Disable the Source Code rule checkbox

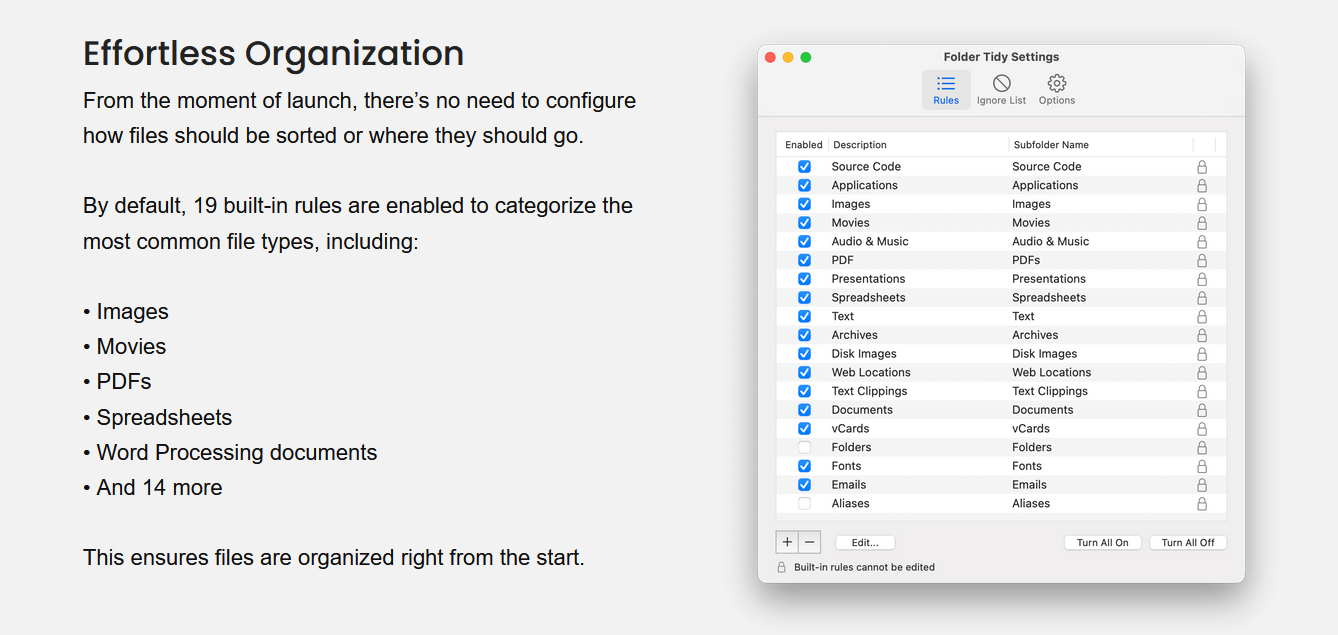click(804, 167)
